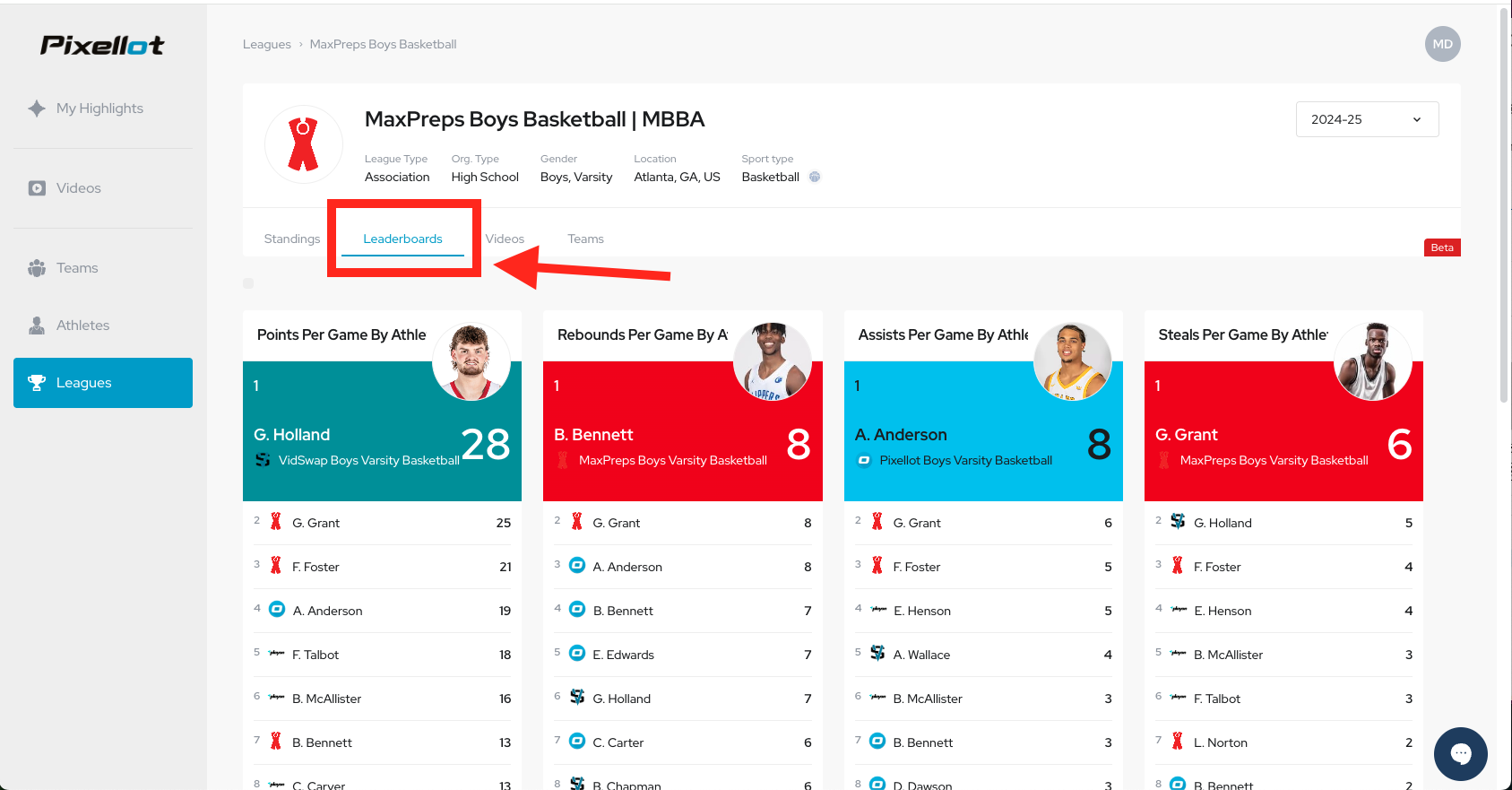The height and width of the screenshot is (790, 1512).
Task: Click team icon beside A. Wallace in Assists list
Action: pos(877,654)
